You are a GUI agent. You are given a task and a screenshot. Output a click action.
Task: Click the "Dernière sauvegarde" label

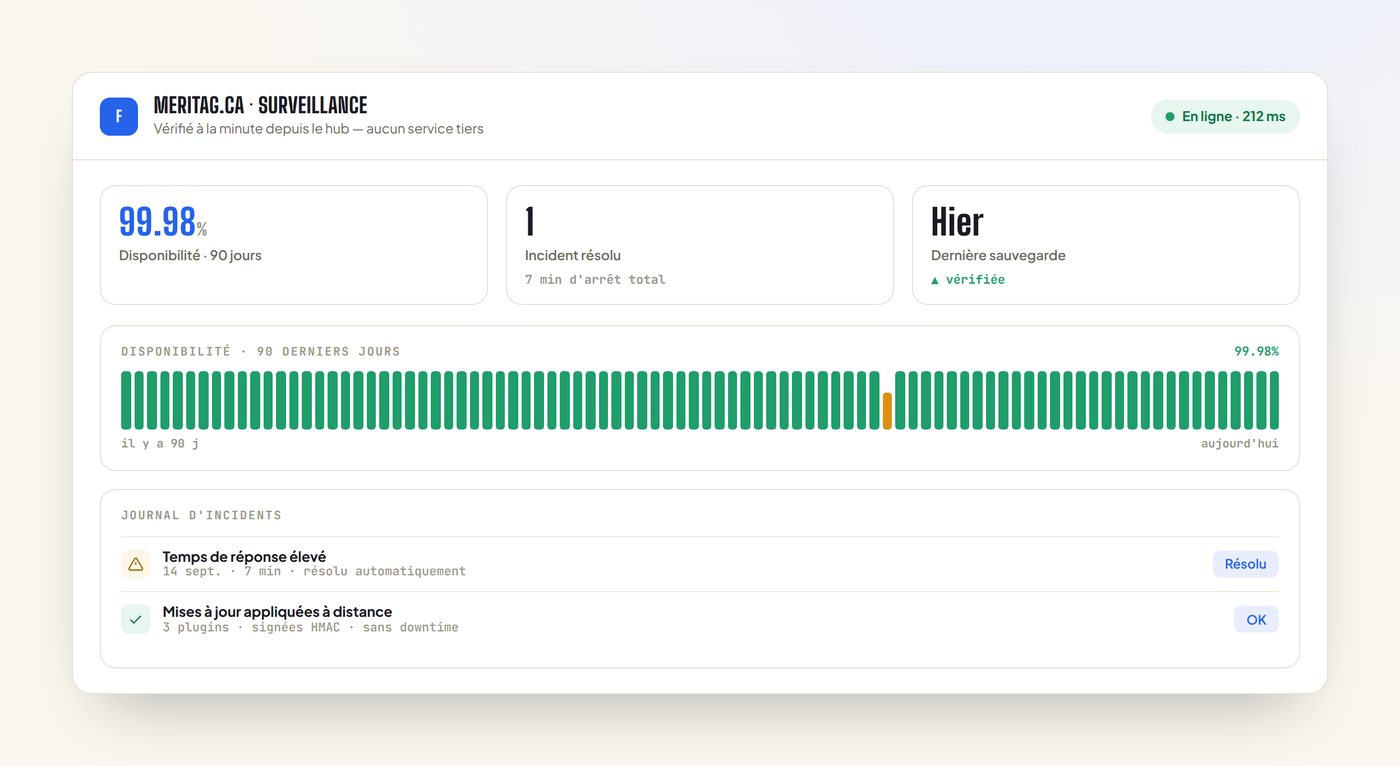(x=998, y=255)
